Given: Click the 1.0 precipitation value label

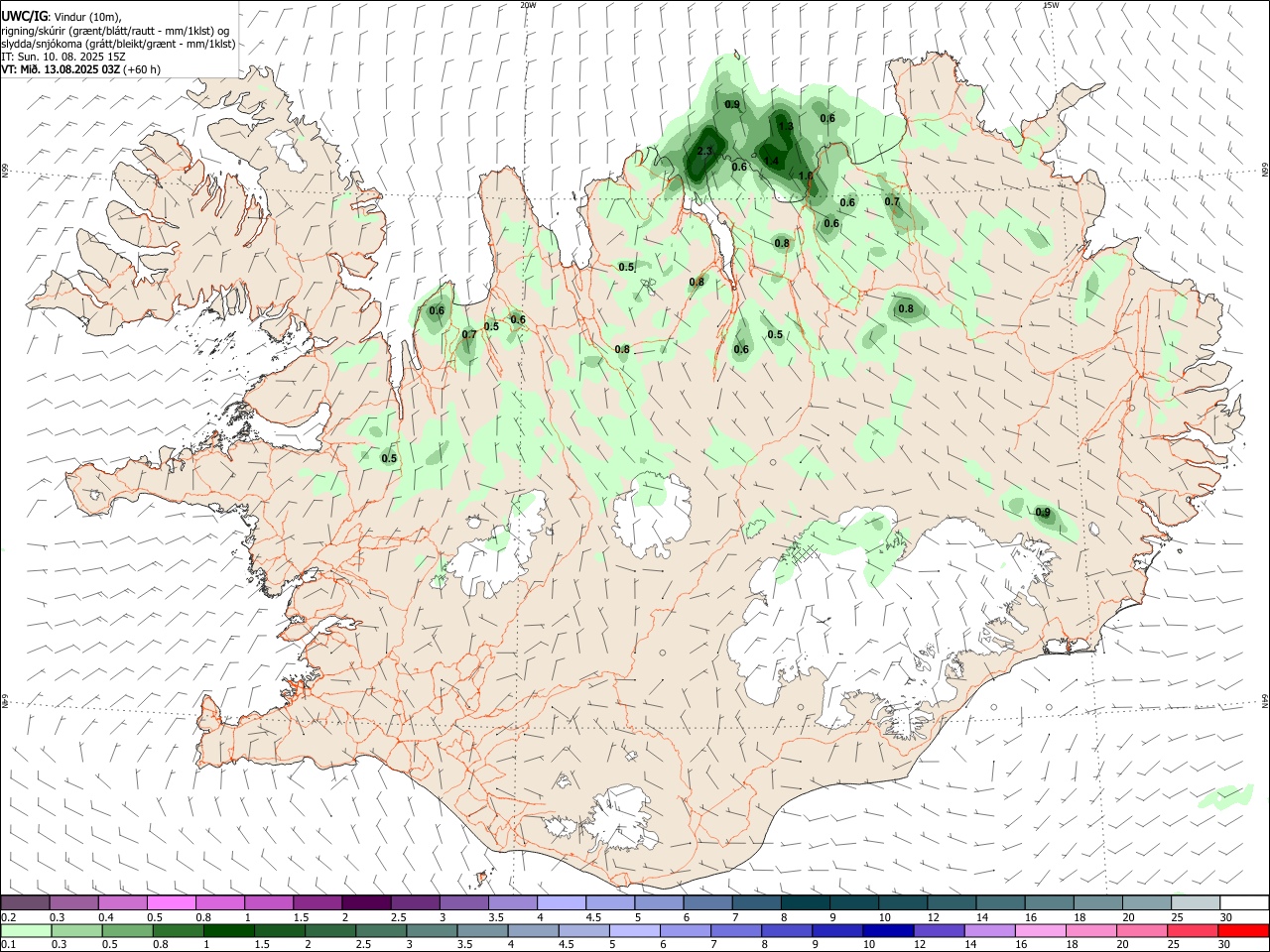Looking at the screenshot, I should point(806,177).
